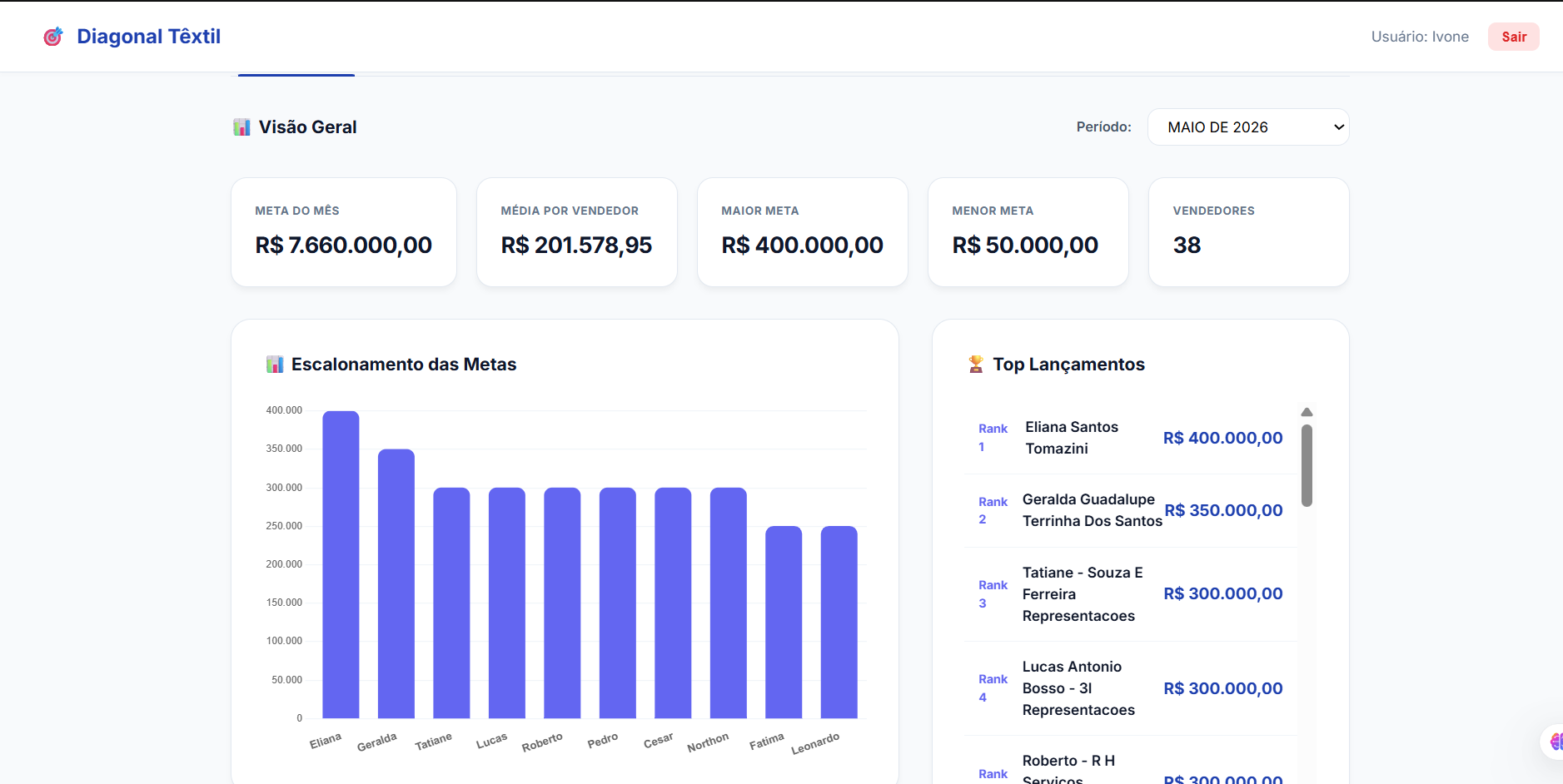Viewport: 1563px width, 784px height.
Task: Select the active underlined tab at top
Action: [x=296, y=74]
